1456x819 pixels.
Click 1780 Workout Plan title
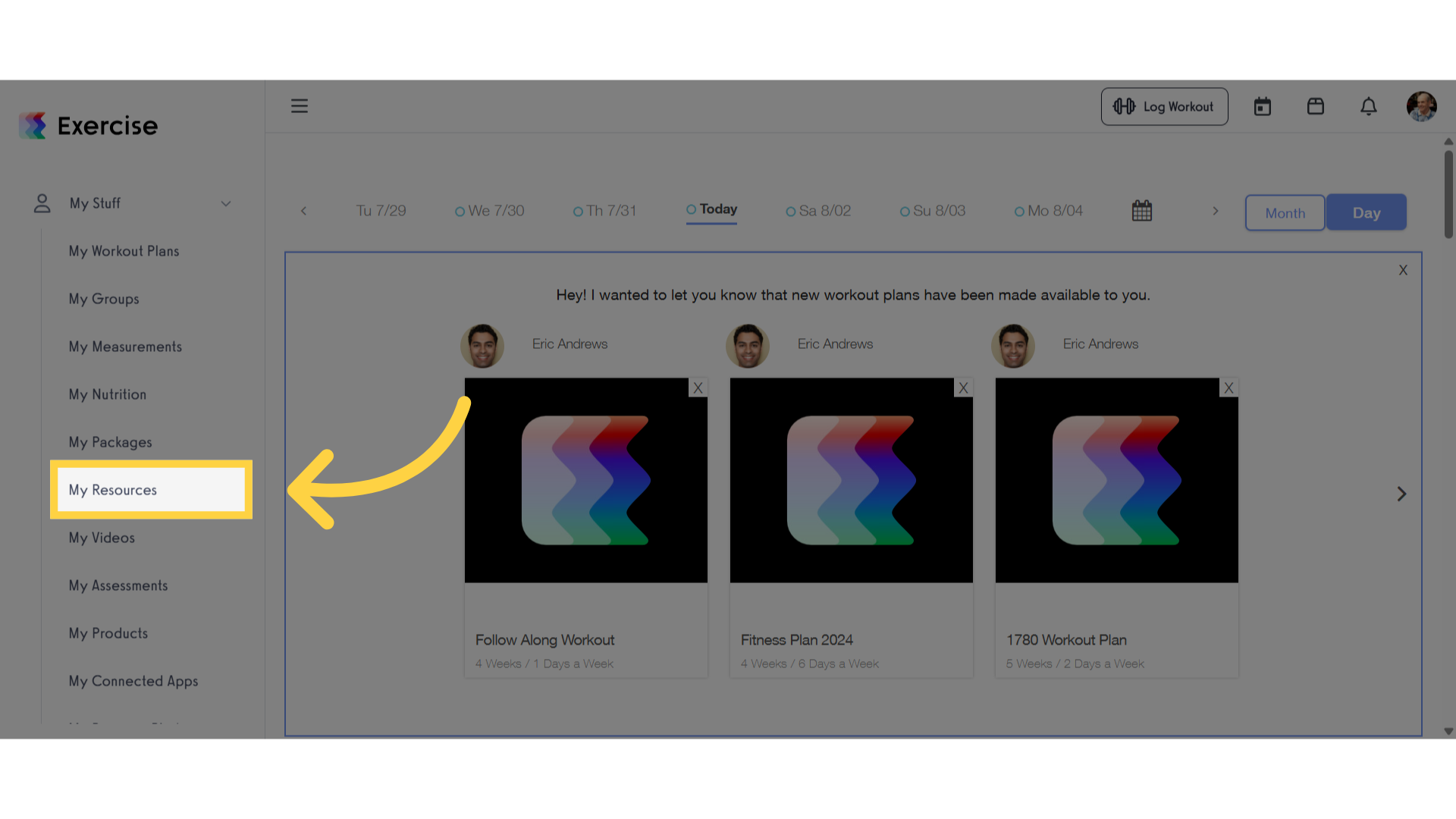coord(1066,640)
